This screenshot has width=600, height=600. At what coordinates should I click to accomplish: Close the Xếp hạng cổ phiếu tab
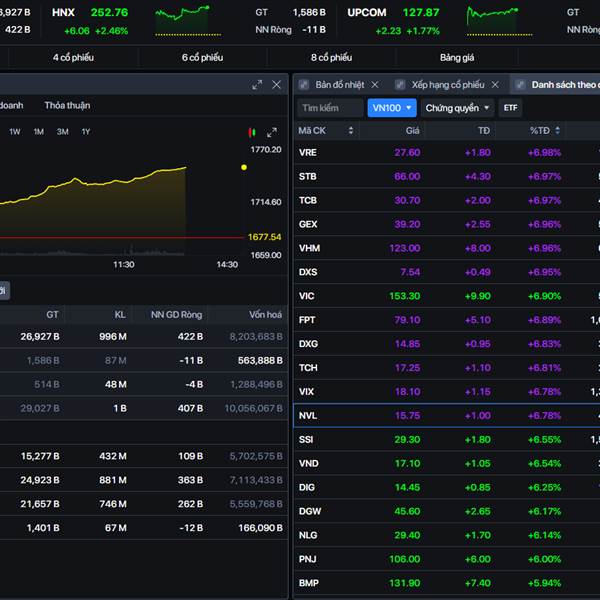pyautogui.click(x=496, y=85)
